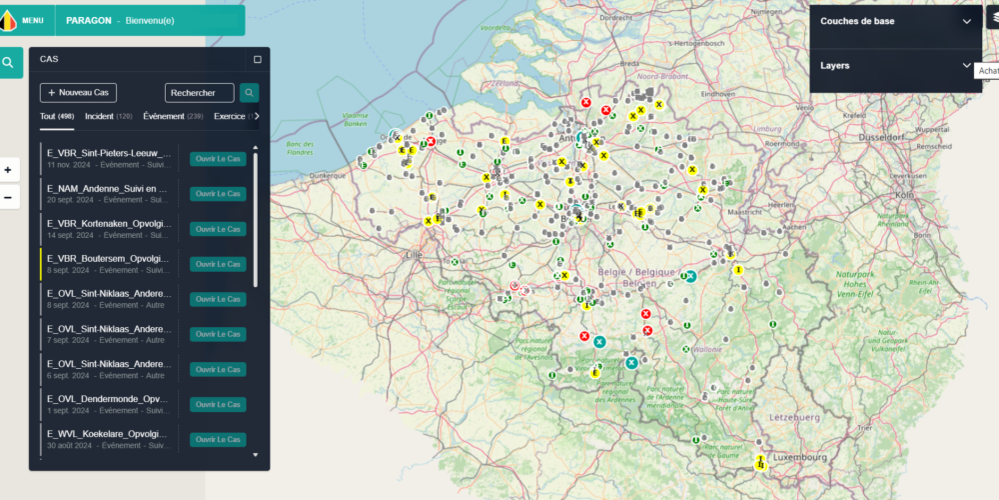
Task: Click yellow X marker under Noord-Brabant label
Action: pyautogui.click(x=659, y=104)
